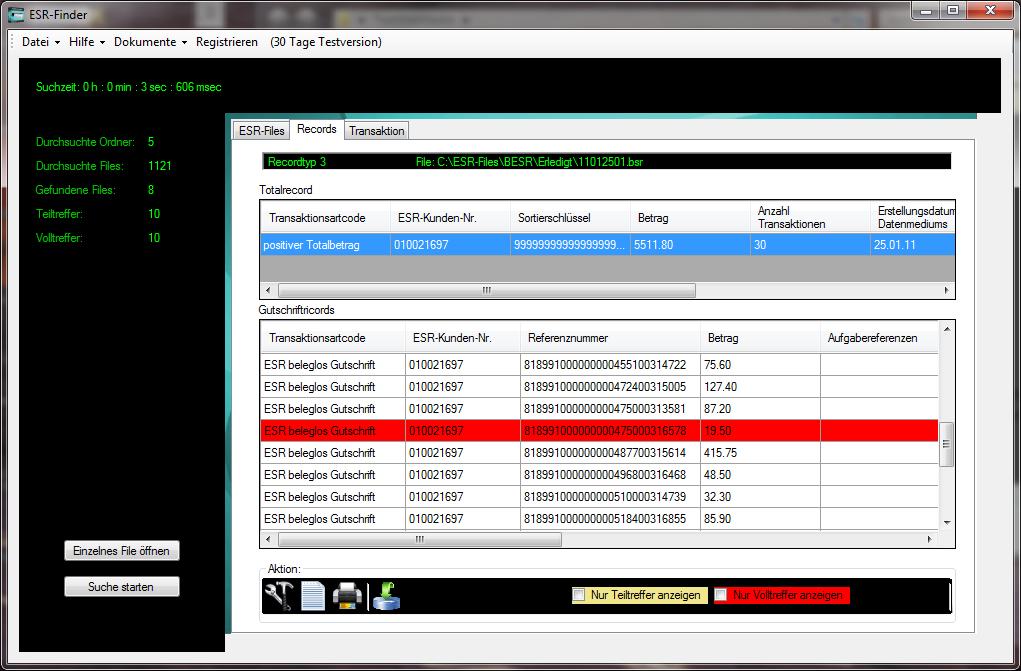The height and width of the screenshot is (671, 1021).
Task: Switch to the Transaktion tab
Action: tap(376, 130)
